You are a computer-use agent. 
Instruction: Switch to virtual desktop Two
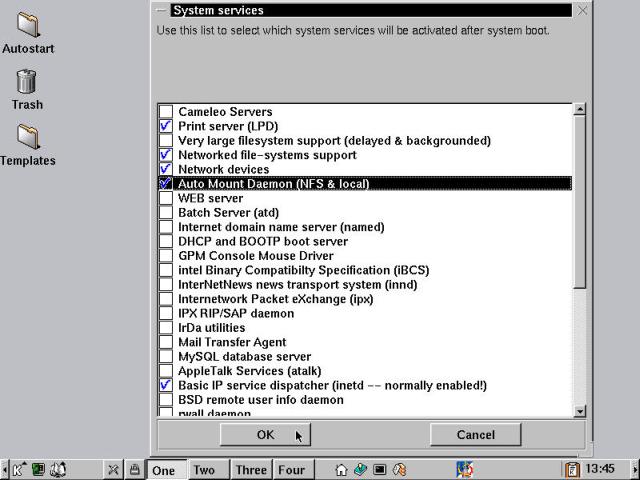coord(204,470)
